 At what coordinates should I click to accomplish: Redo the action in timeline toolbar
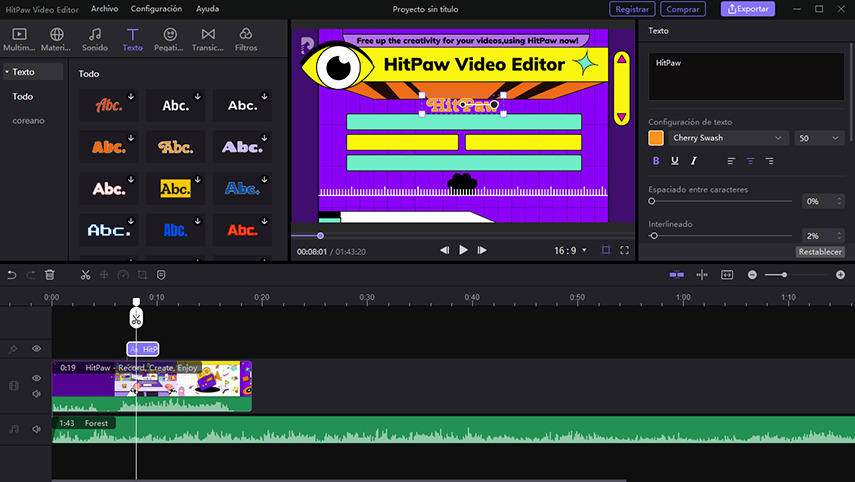(31, 275)
